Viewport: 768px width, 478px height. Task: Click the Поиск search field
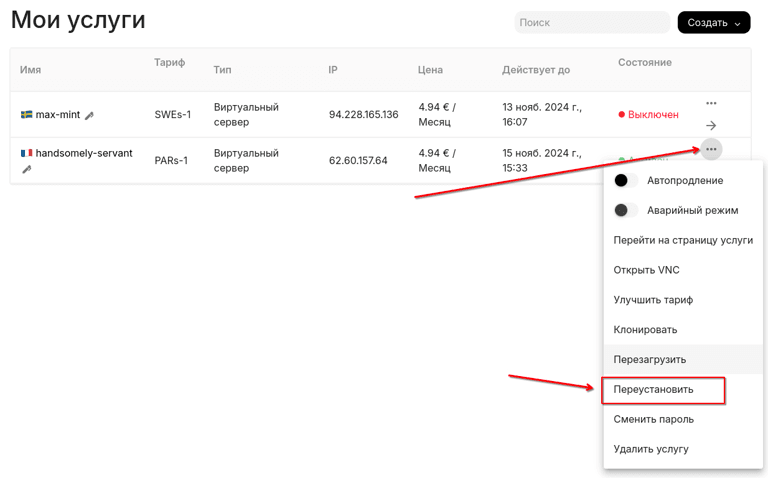591,23
